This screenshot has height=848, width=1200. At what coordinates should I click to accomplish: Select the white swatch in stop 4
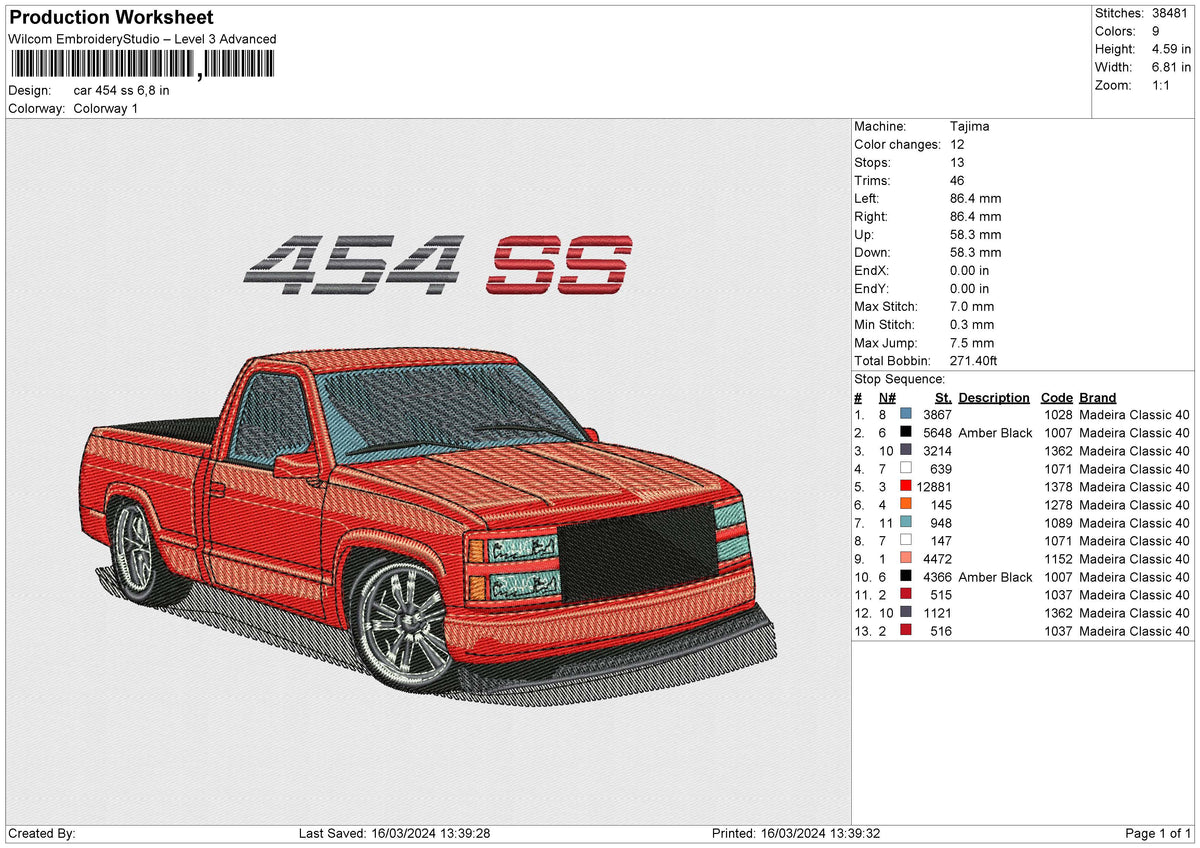coord(906,469)
